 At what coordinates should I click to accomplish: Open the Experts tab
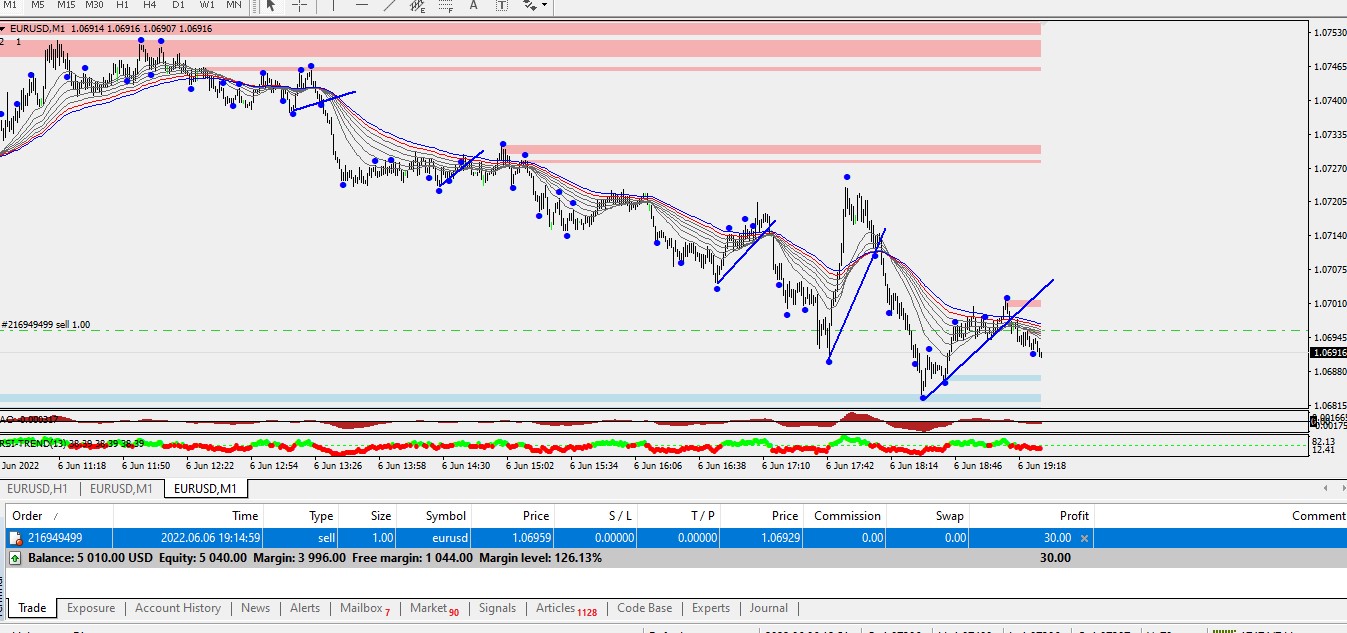(711, 608)
